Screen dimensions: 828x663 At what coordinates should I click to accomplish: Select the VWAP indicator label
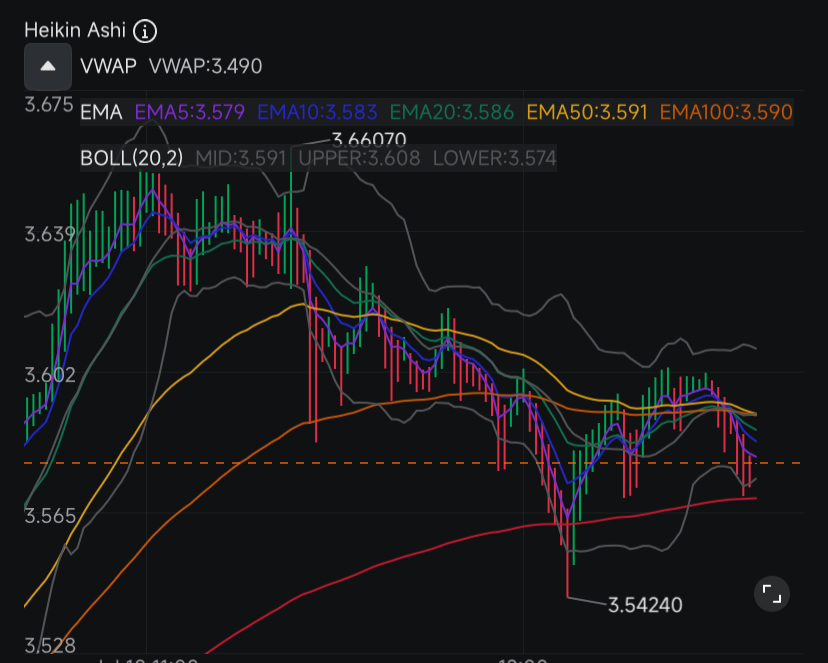tap(108, 67)
